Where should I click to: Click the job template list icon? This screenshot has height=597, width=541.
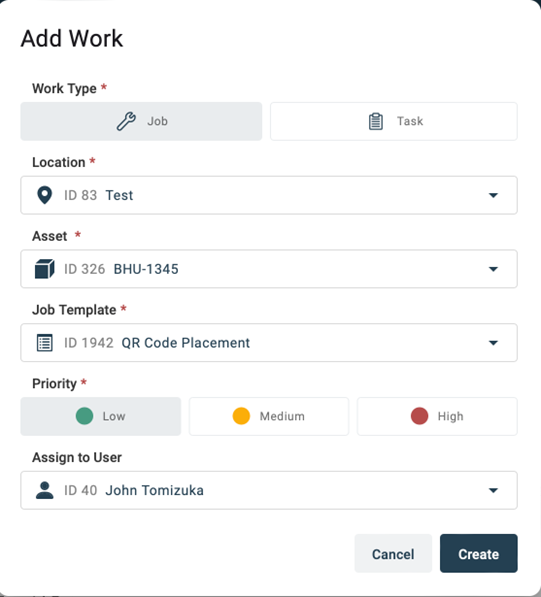click(45, 343)
